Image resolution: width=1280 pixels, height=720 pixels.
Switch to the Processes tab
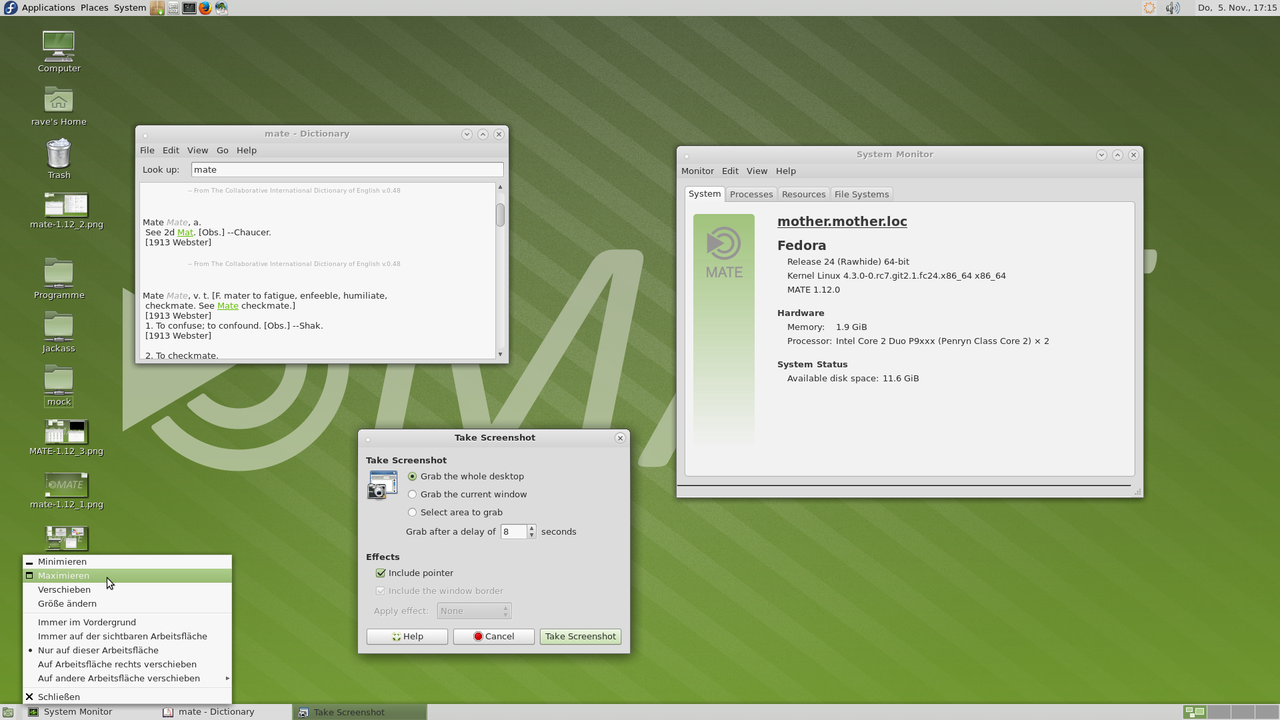pyautogui.click(x=750, y=194)
